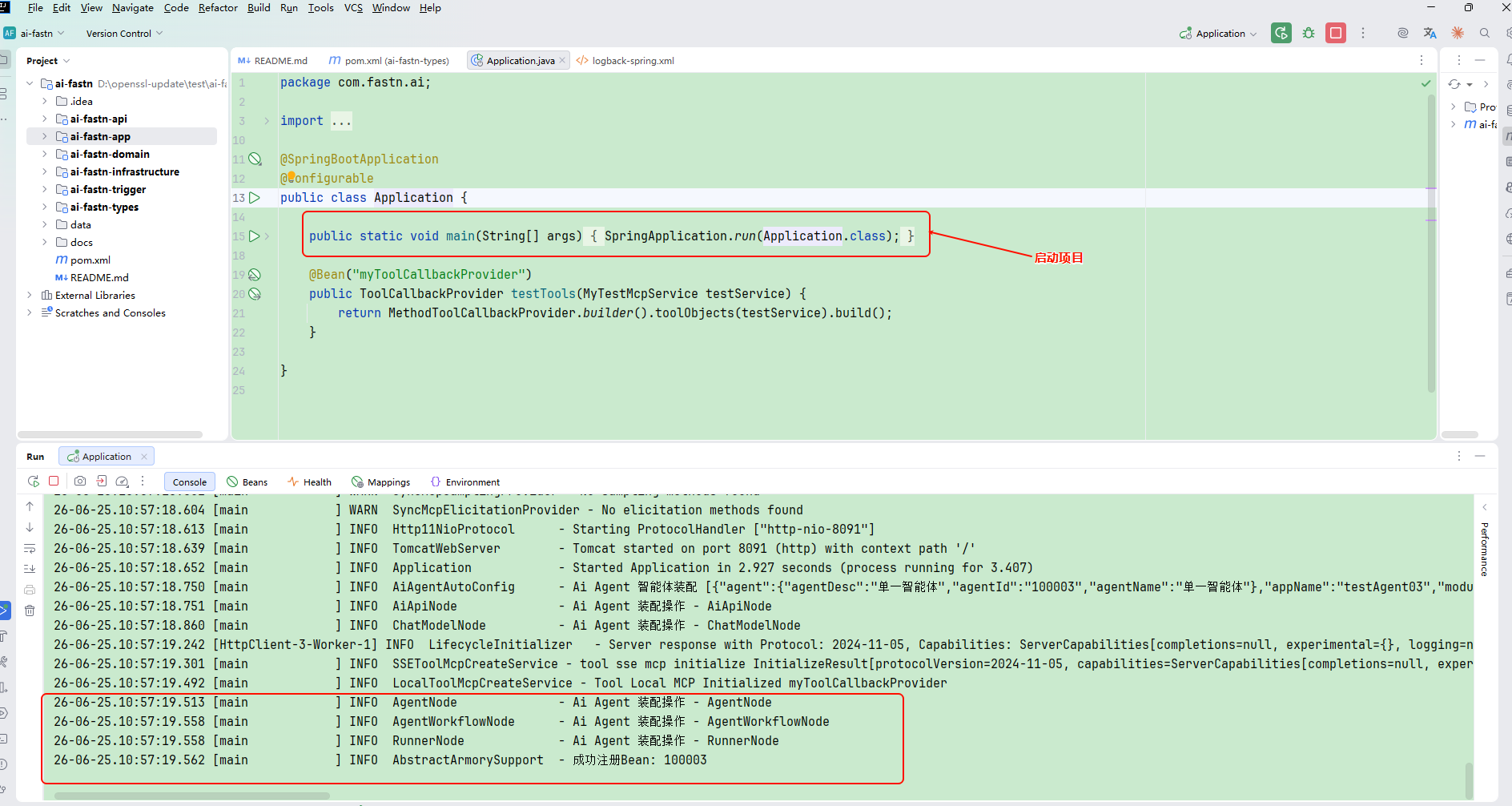Unfold the collapsed import block on line 3
The image size is (1512, 806).
tap(267, 121)
